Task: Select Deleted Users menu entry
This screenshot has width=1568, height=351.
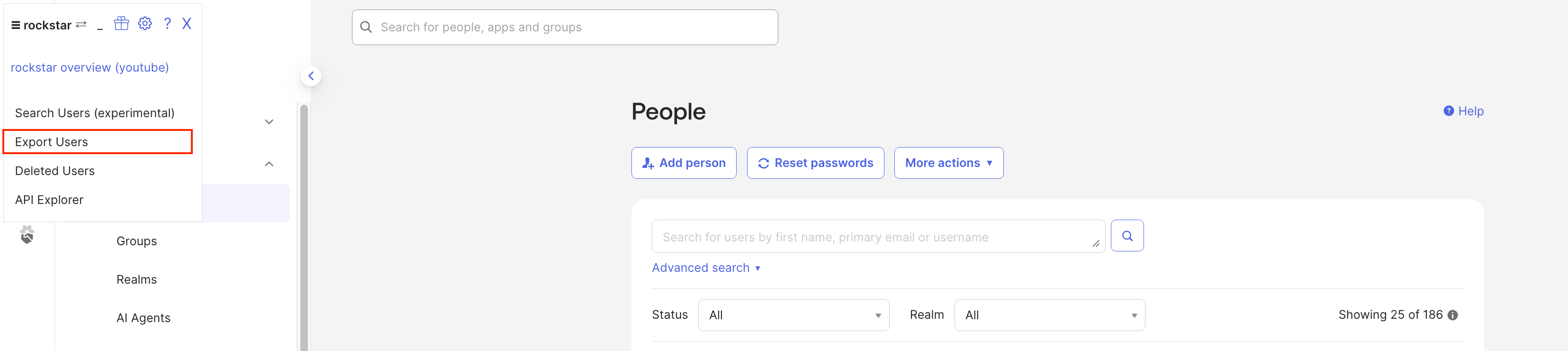Action: (55, 171)
